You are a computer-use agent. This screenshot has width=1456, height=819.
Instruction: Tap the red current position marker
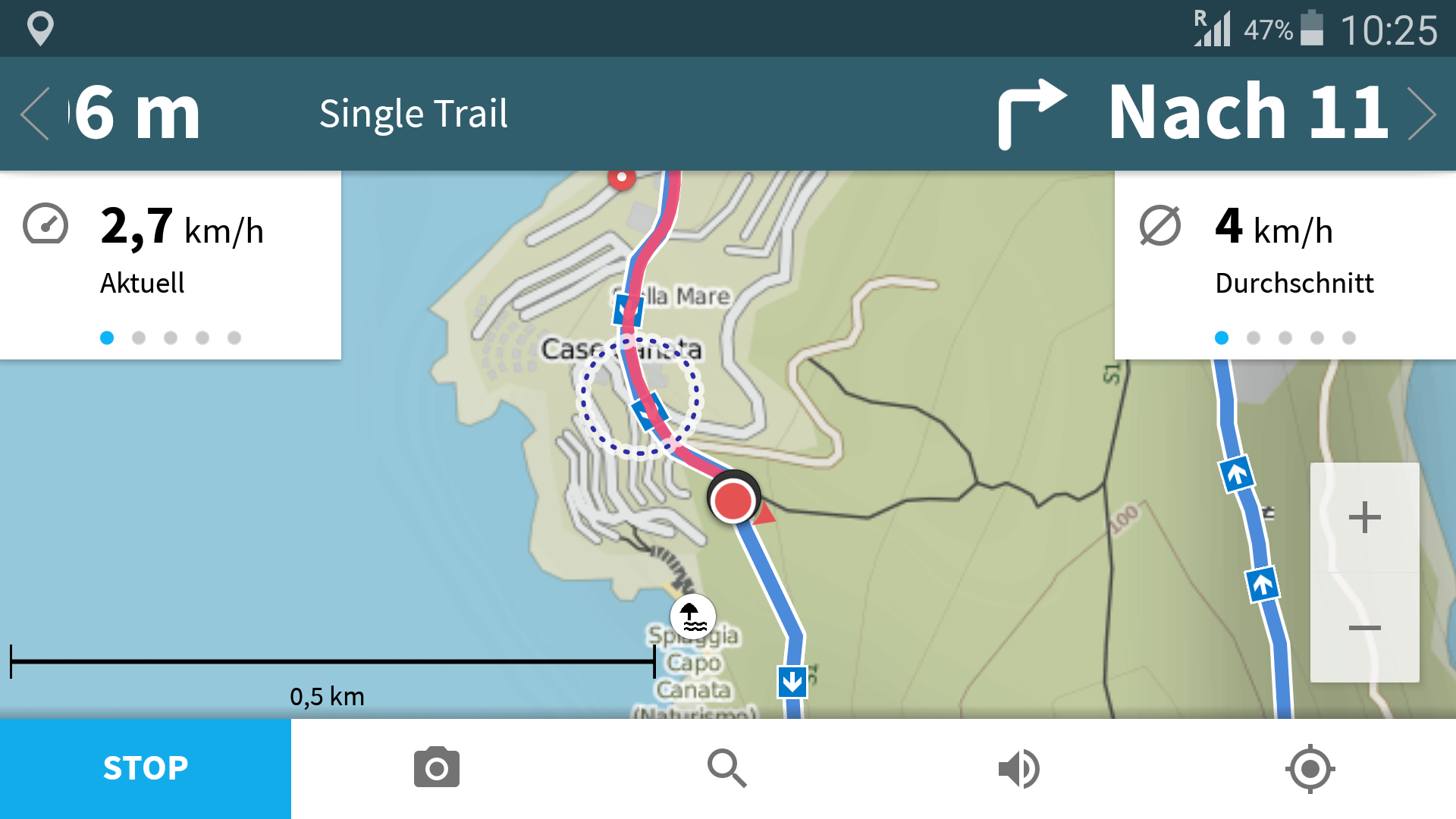[733, 500]
